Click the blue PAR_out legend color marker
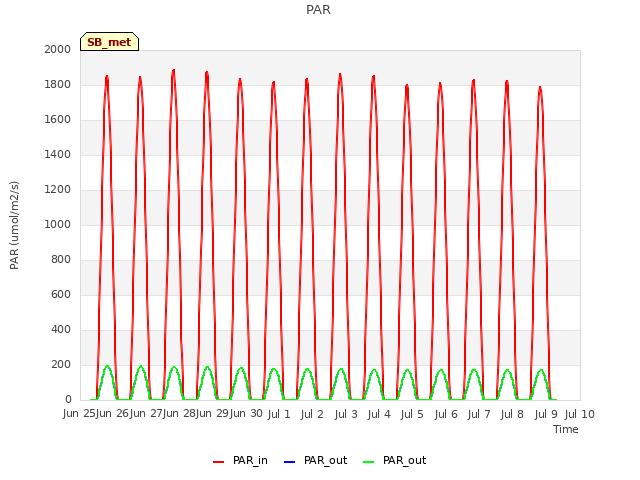This screenshot has height=480, width=640. 289,462
